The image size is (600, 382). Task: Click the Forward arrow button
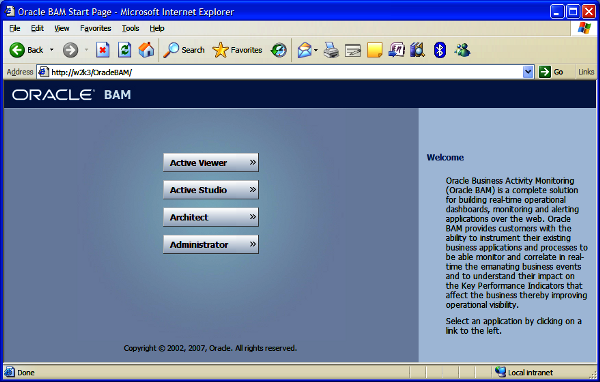(x=70, y=50)
